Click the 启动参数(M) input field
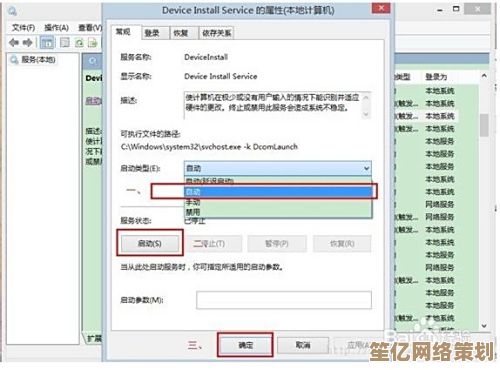Viewport: 500px width, 370px height. pyautogui.click(x=284, y=300)
